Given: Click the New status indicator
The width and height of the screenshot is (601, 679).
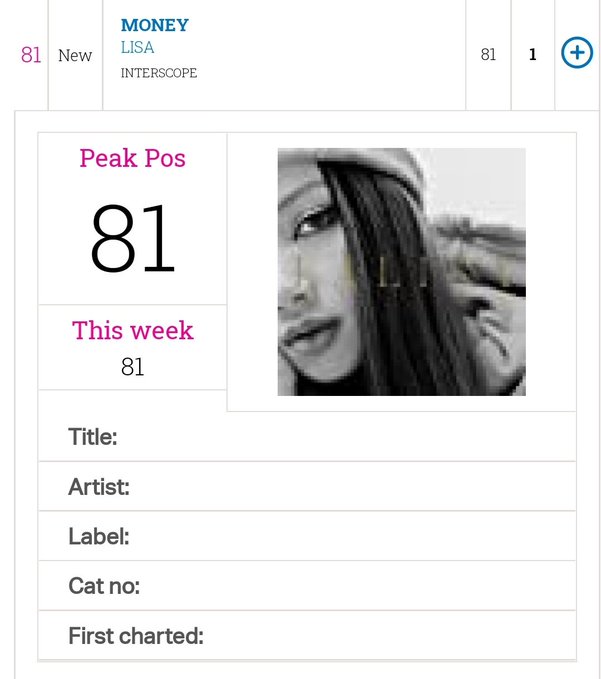Looking at the screenshot, I should click(75, 55).
